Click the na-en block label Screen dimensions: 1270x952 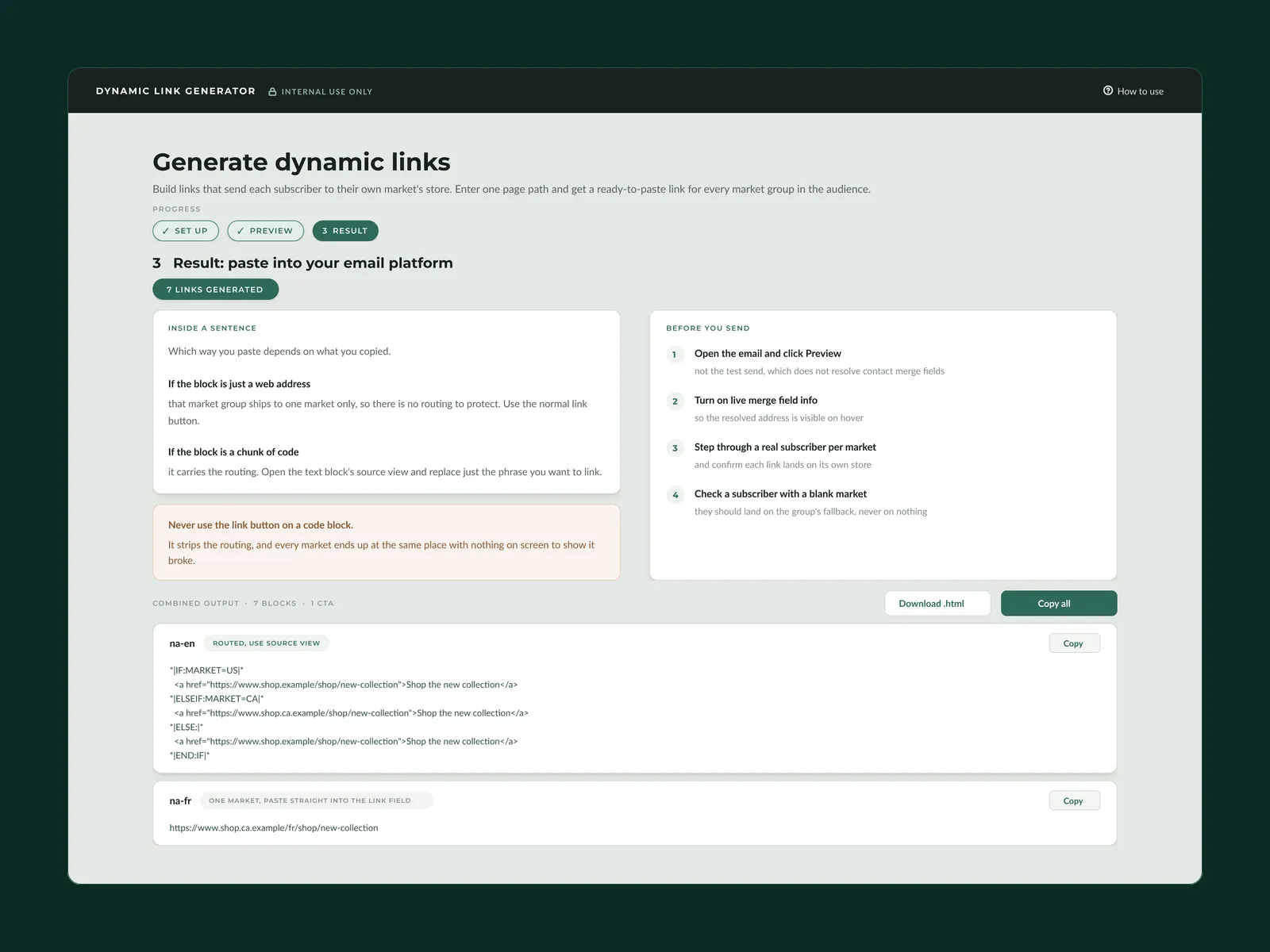(x=182, y=643)
